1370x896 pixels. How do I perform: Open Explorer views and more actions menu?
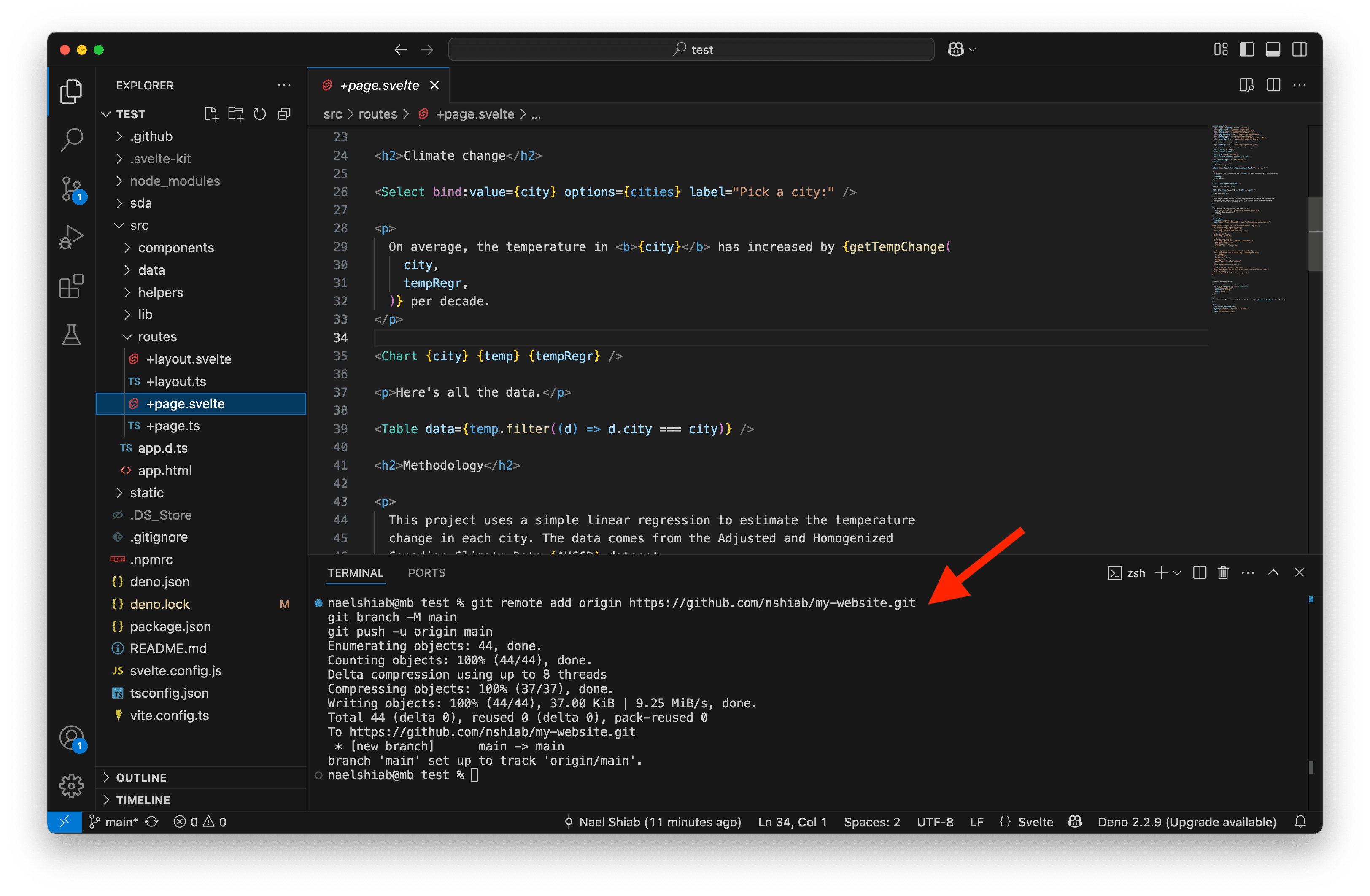tap(284, 85)
